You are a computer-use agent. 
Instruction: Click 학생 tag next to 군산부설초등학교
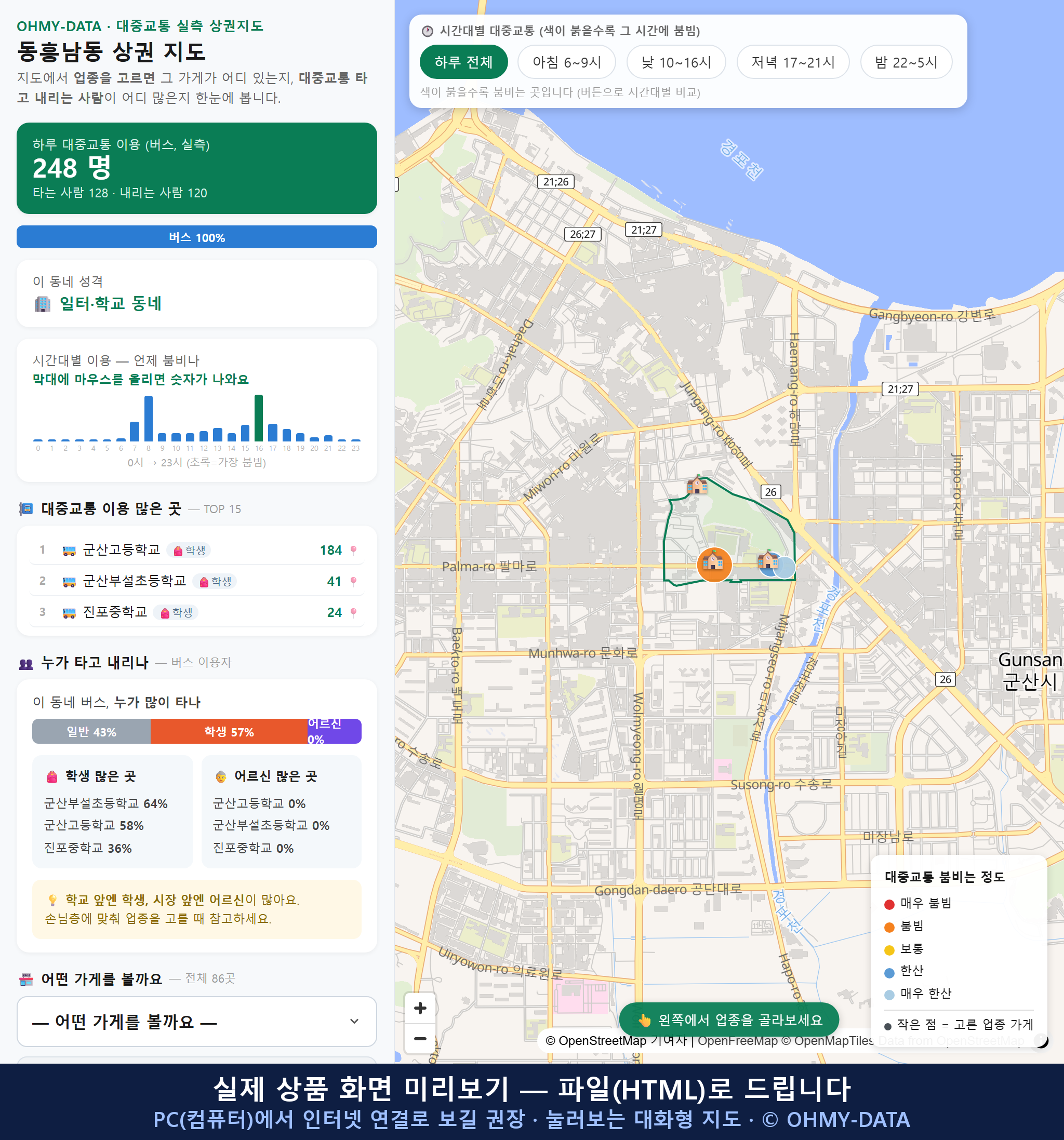(x=215, y=582)
